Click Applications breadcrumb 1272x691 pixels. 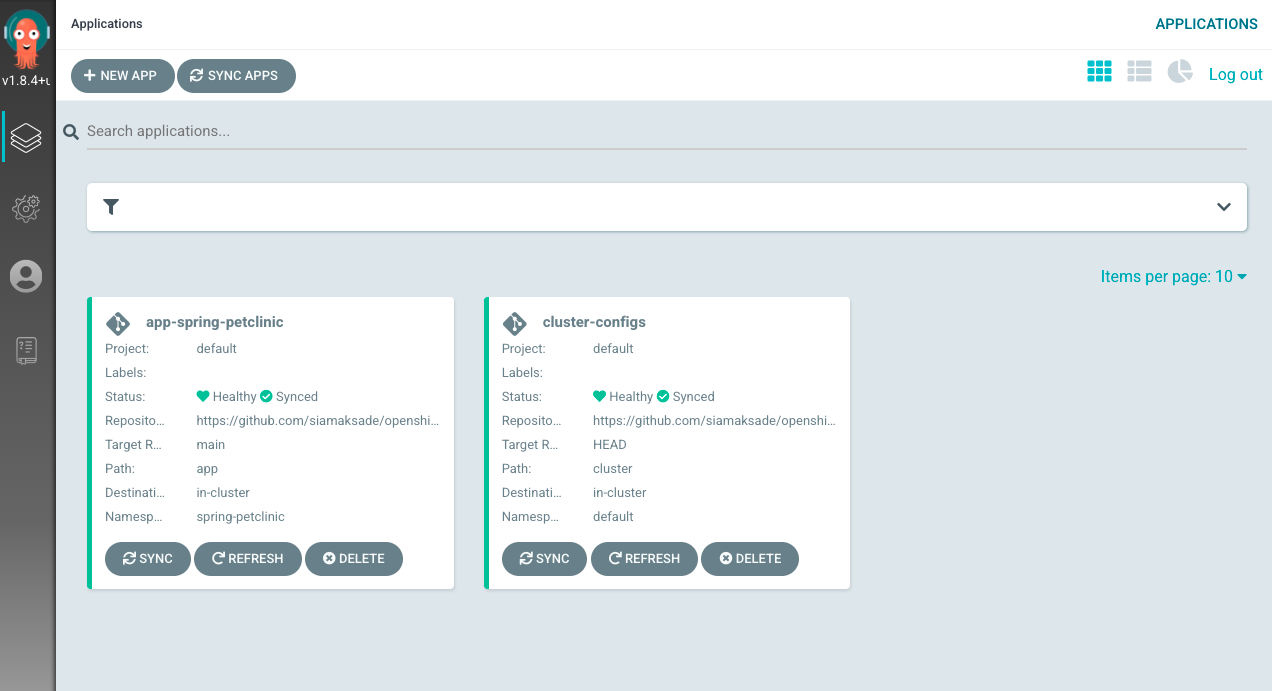point(107,24)
